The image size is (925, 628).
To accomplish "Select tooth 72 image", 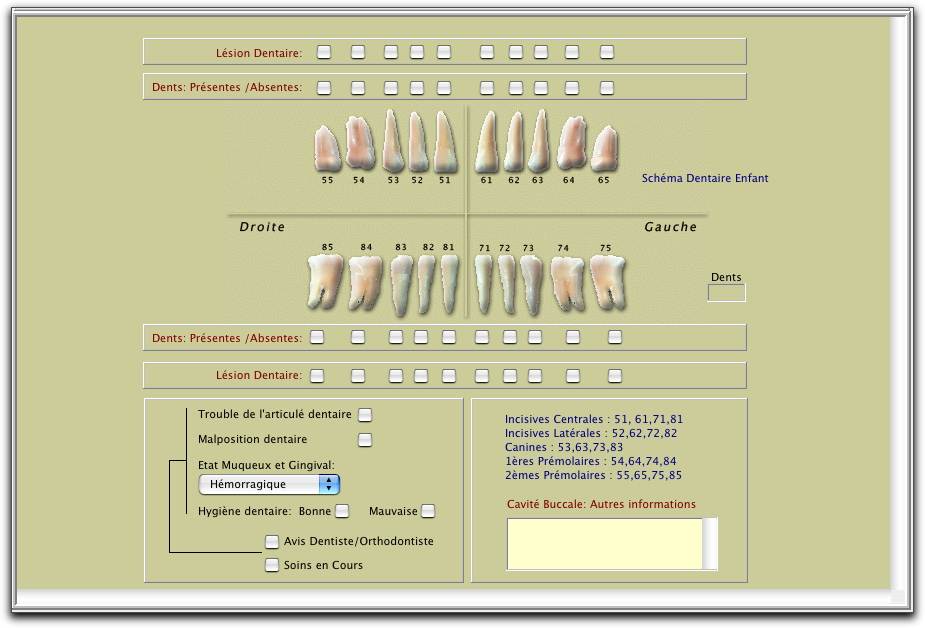I will tap(507, 285).
